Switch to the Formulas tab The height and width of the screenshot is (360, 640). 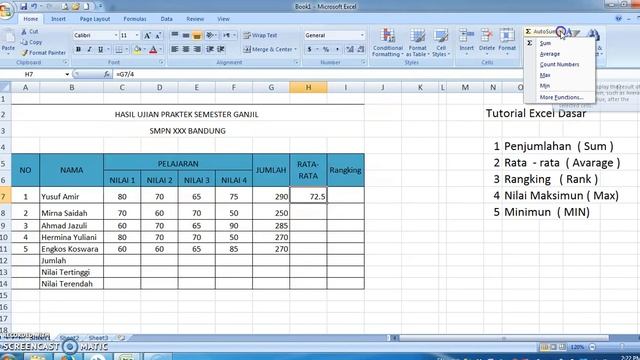point(135,19)
